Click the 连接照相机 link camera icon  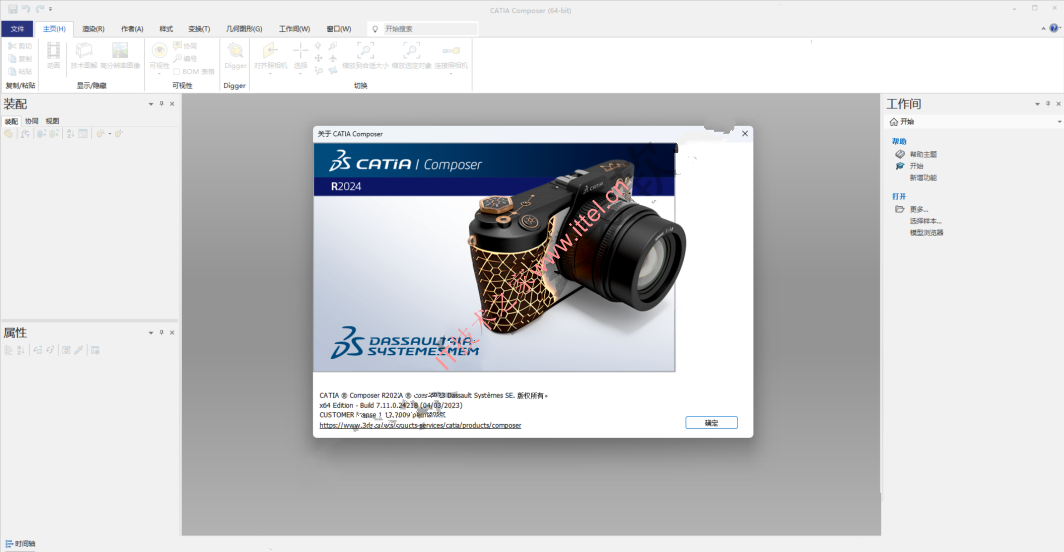(x=451, y=51)
